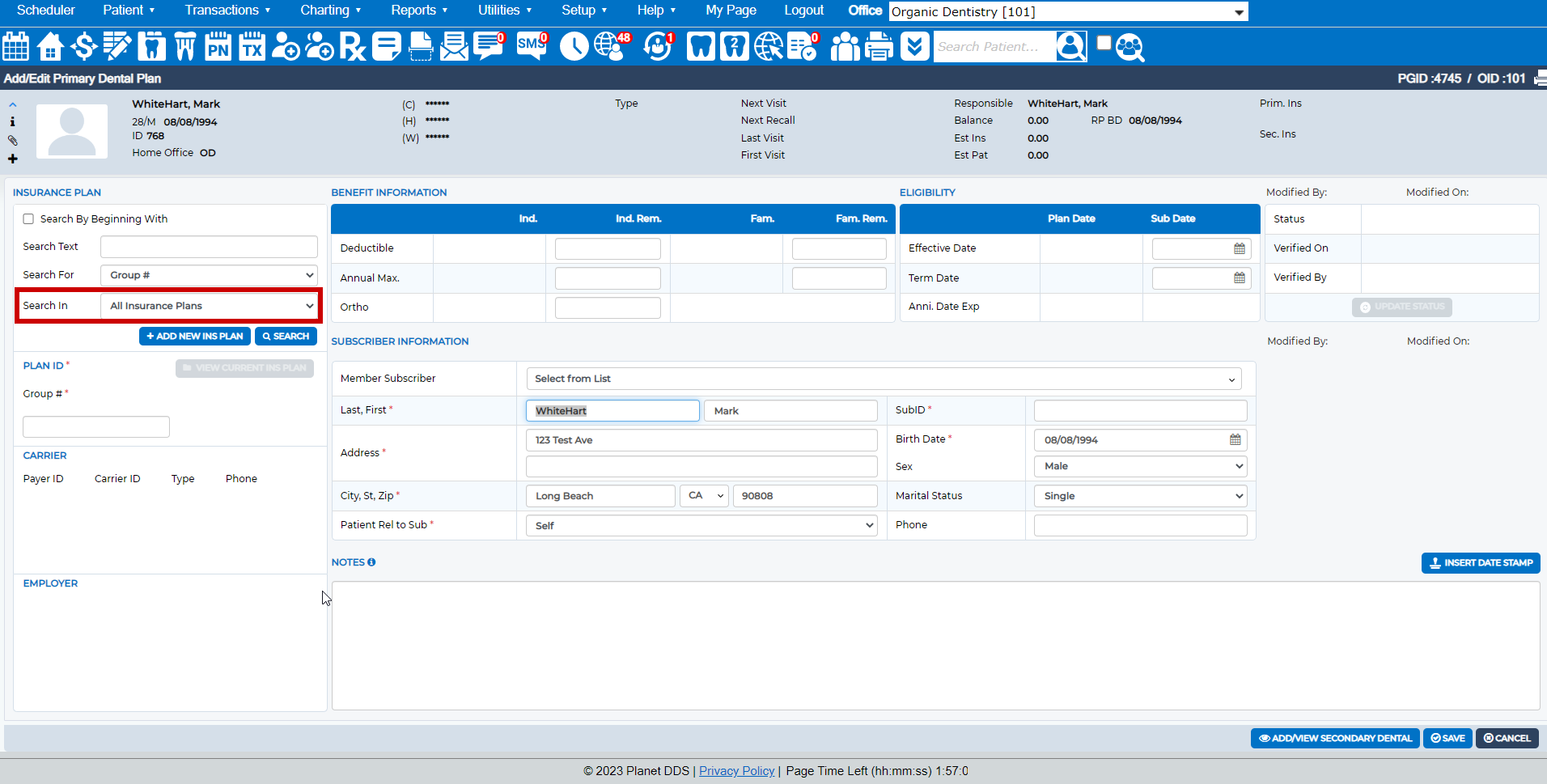This screenshot has width=1547, height=784.
Task: Open the Utilities menu
Action: 505,11
